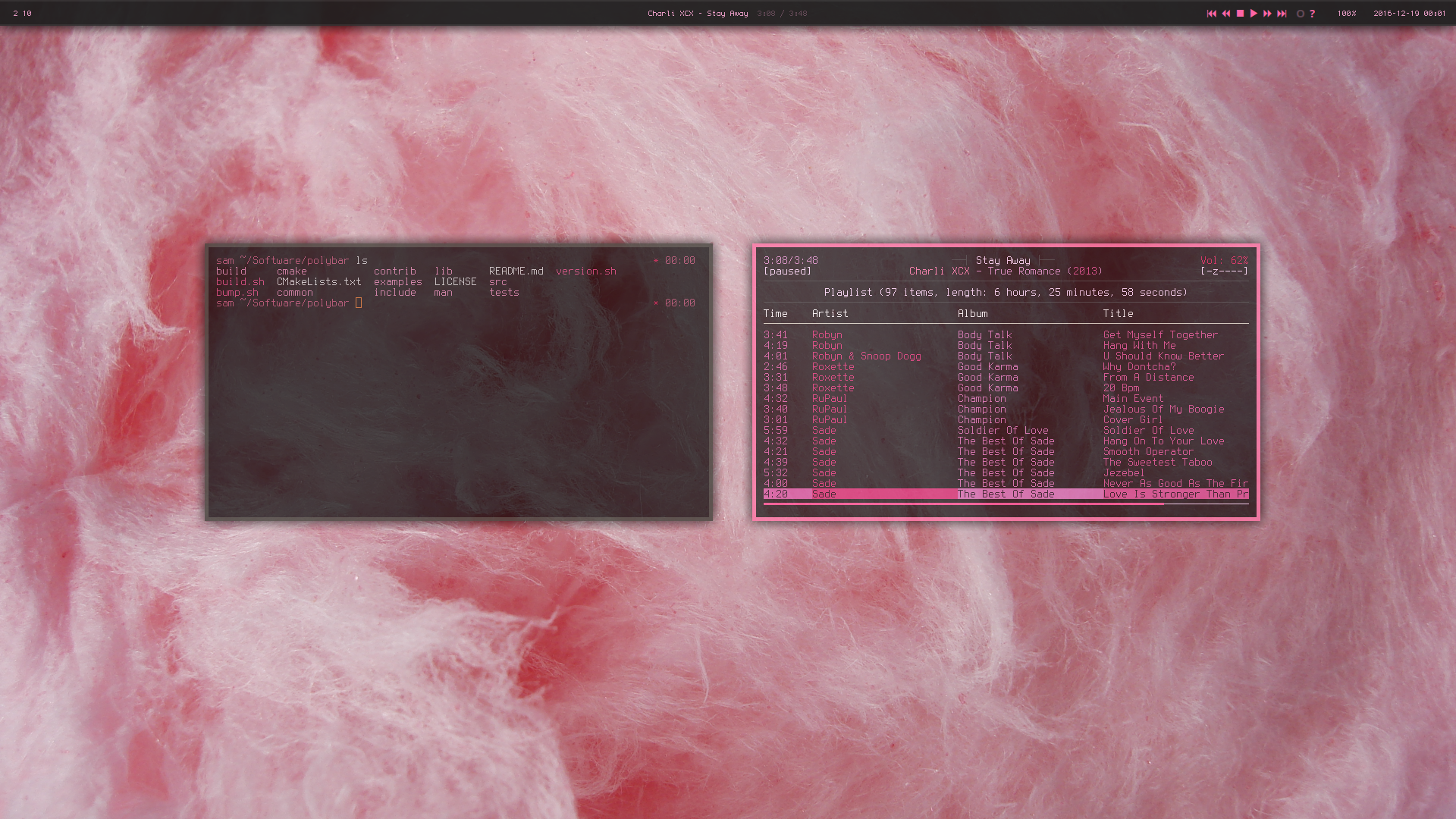Click the 100% volume indicator in bar

pyautogui.click(x=1346, y=14)
